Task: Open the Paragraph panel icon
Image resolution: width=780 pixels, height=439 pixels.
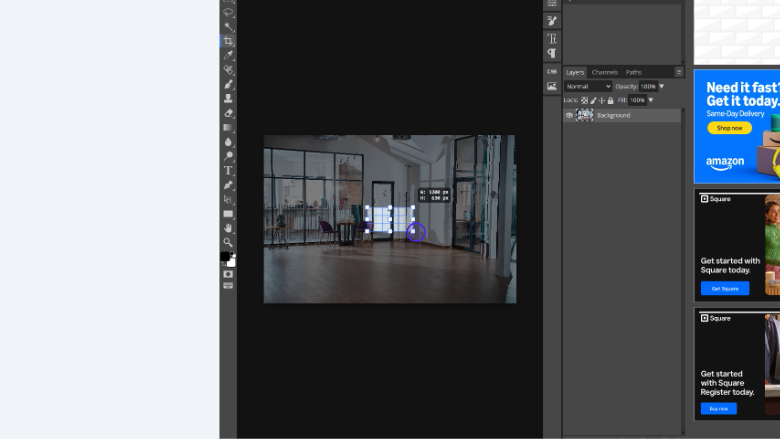Action: coord(552,53)
